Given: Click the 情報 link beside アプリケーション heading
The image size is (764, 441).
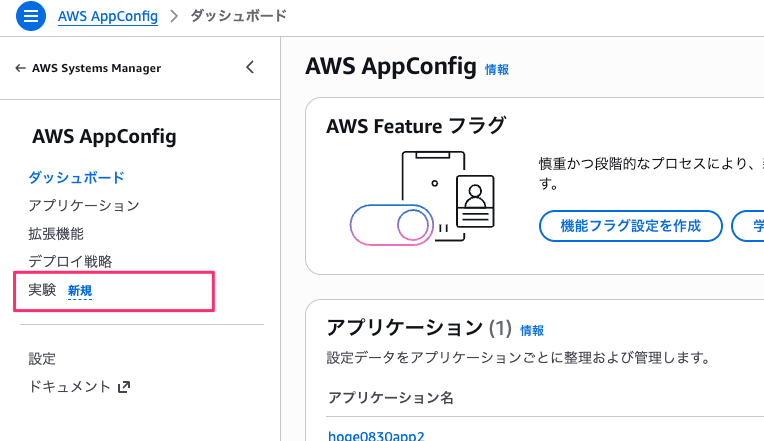Looking at the screenshot, I should (x=532, y=331).
